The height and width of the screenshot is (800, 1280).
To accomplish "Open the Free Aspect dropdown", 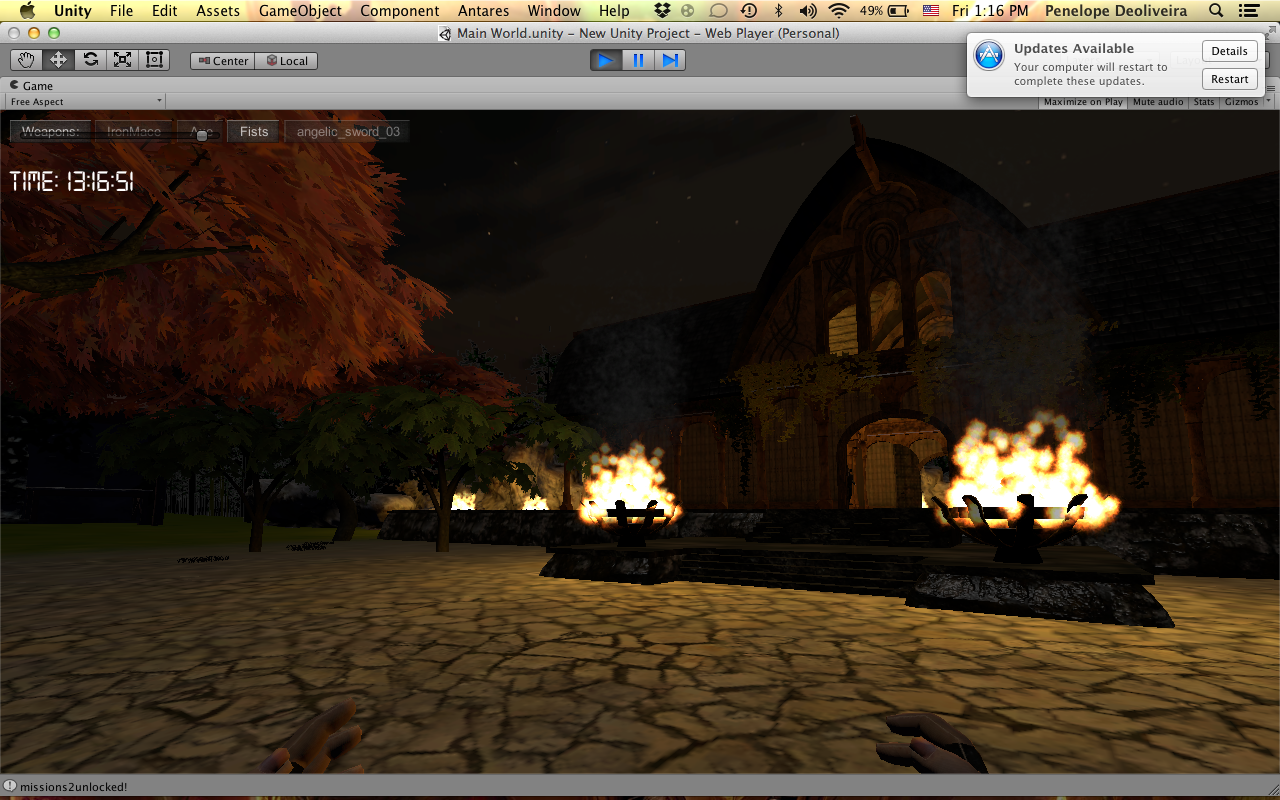I will pyautogui.click(x=86, y=102).
